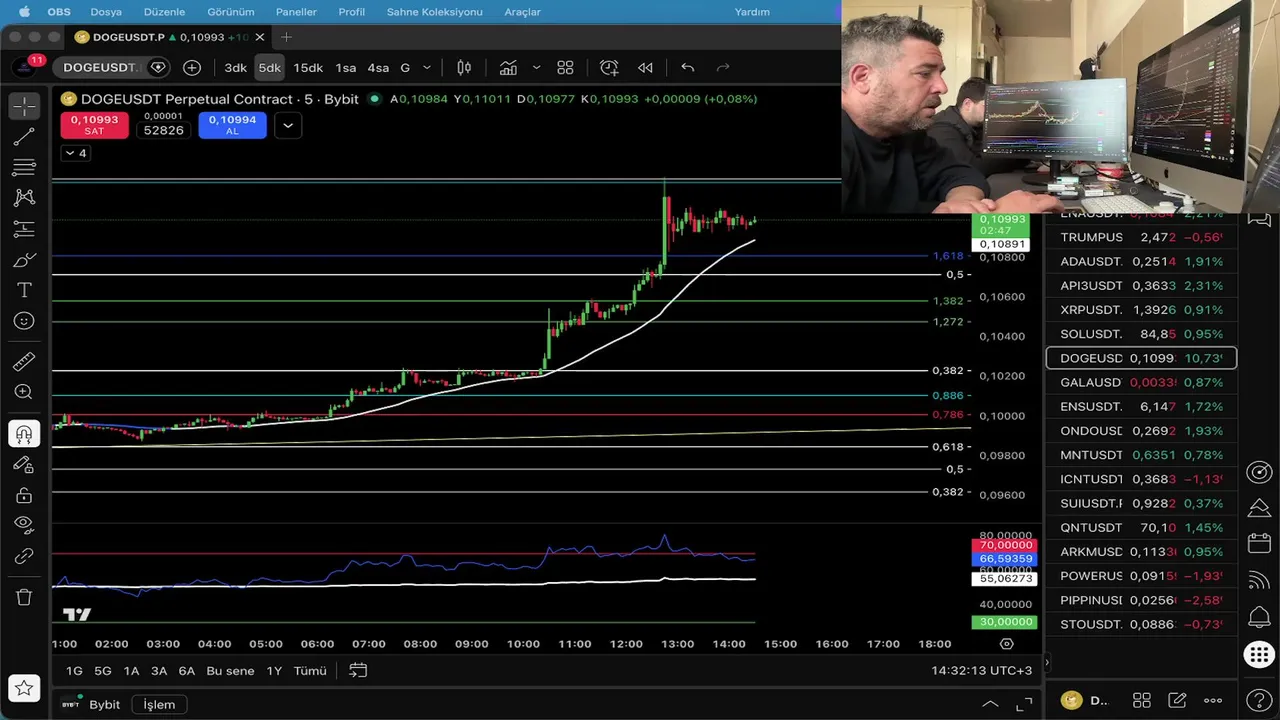Collapse the 4 indicators legend

76,153
